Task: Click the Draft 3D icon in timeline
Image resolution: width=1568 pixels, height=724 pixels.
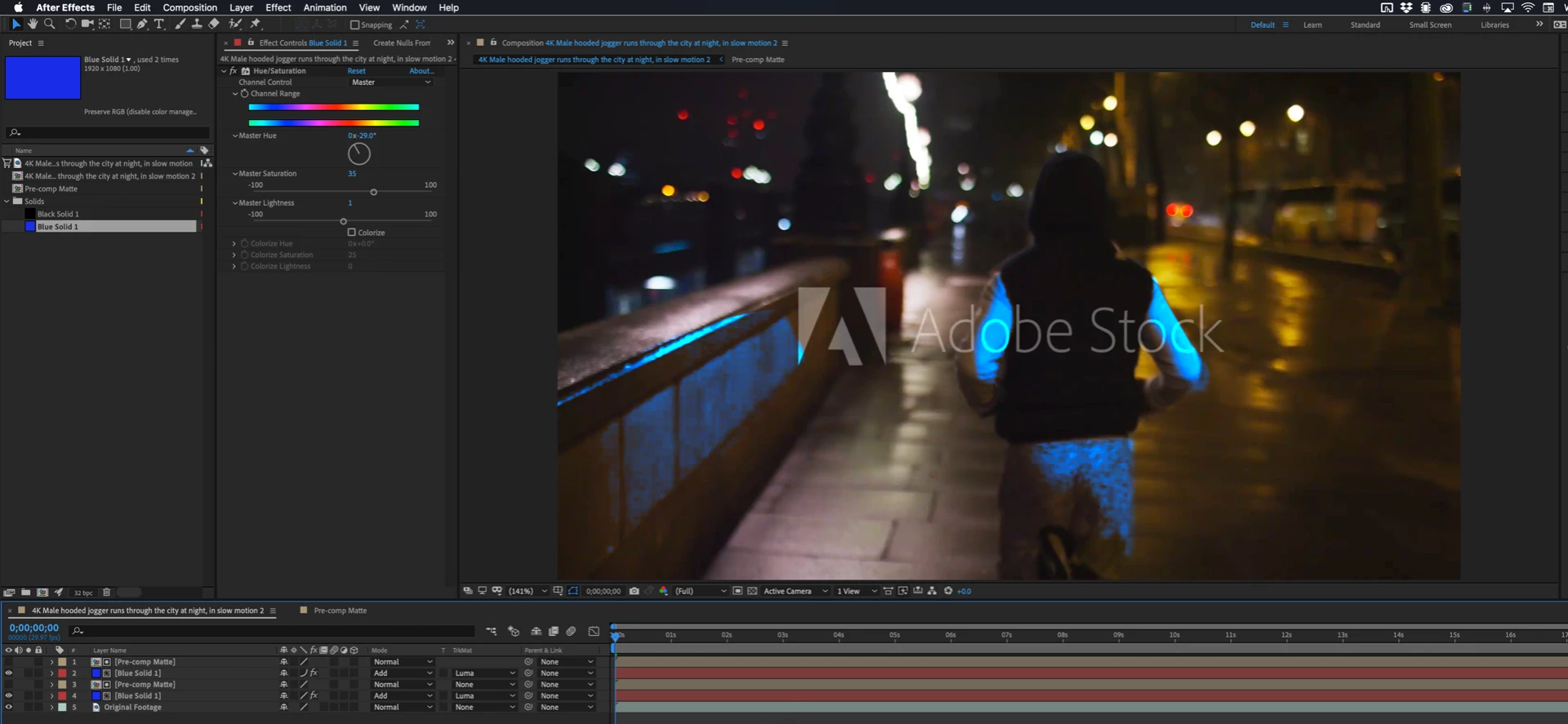Action: 514,631
